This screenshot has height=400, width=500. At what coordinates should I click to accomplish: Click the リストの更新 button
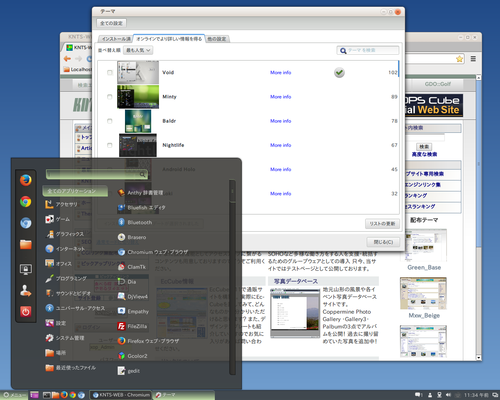(x=382, y=224)
